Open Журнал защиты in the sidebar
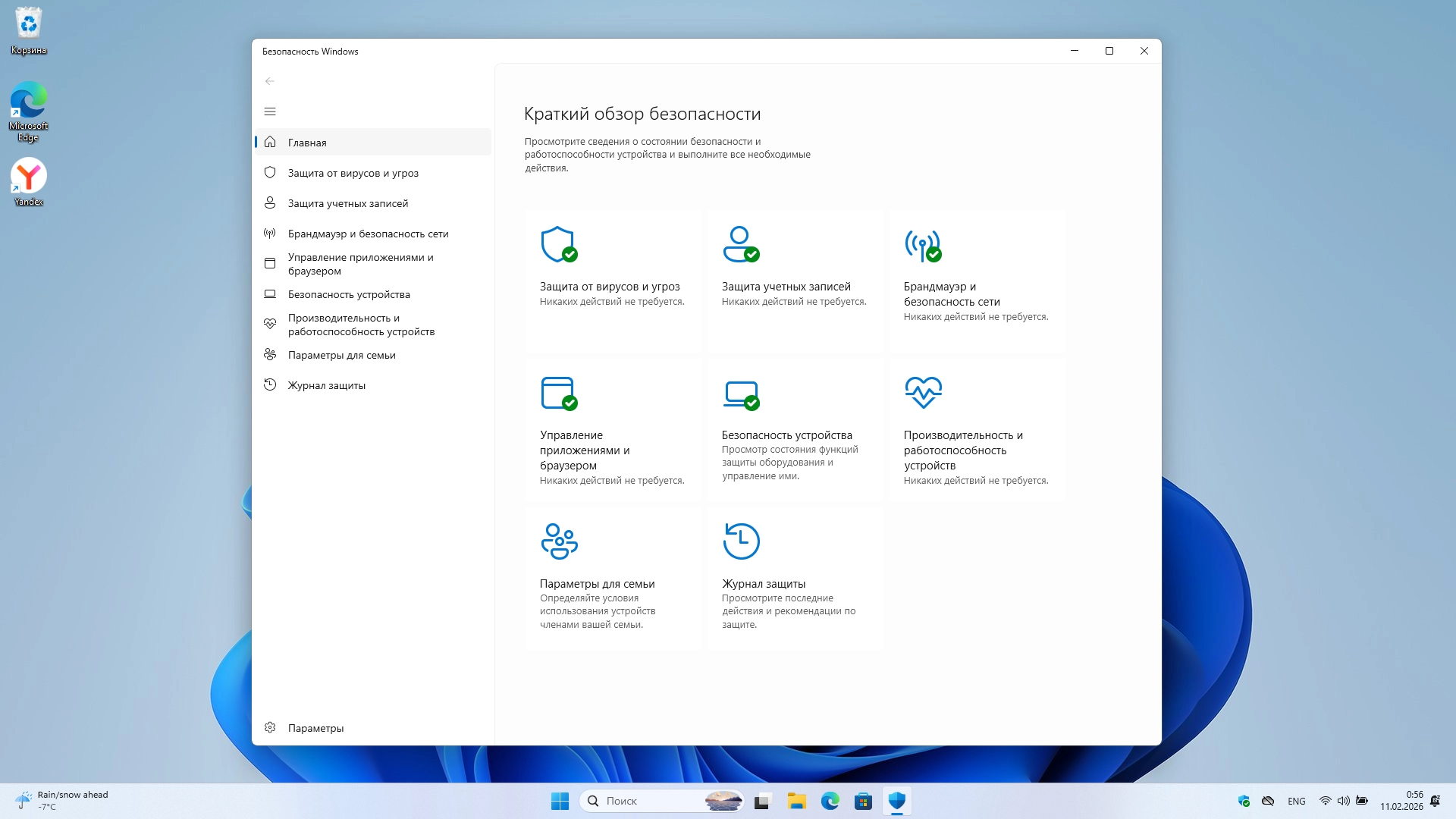 [326, 385]
